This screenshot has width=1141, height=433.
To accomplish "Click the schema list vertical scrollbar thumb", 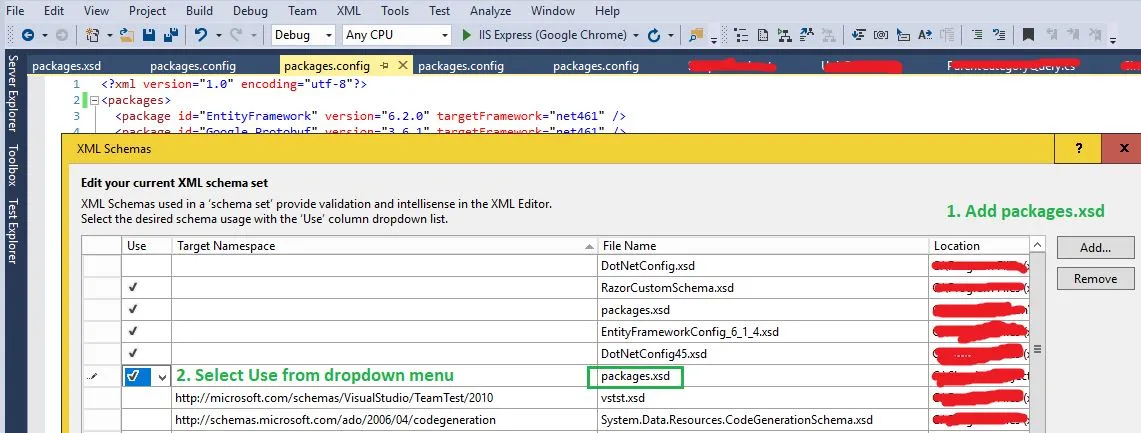I will [1038, 349].
